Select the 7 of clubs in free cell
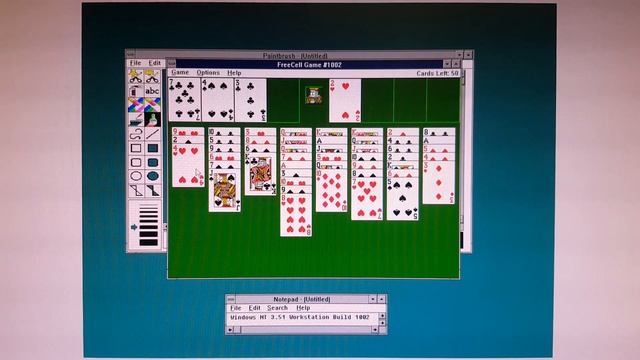The width and height of the screenshot is (640, 360). coord(184,100)
